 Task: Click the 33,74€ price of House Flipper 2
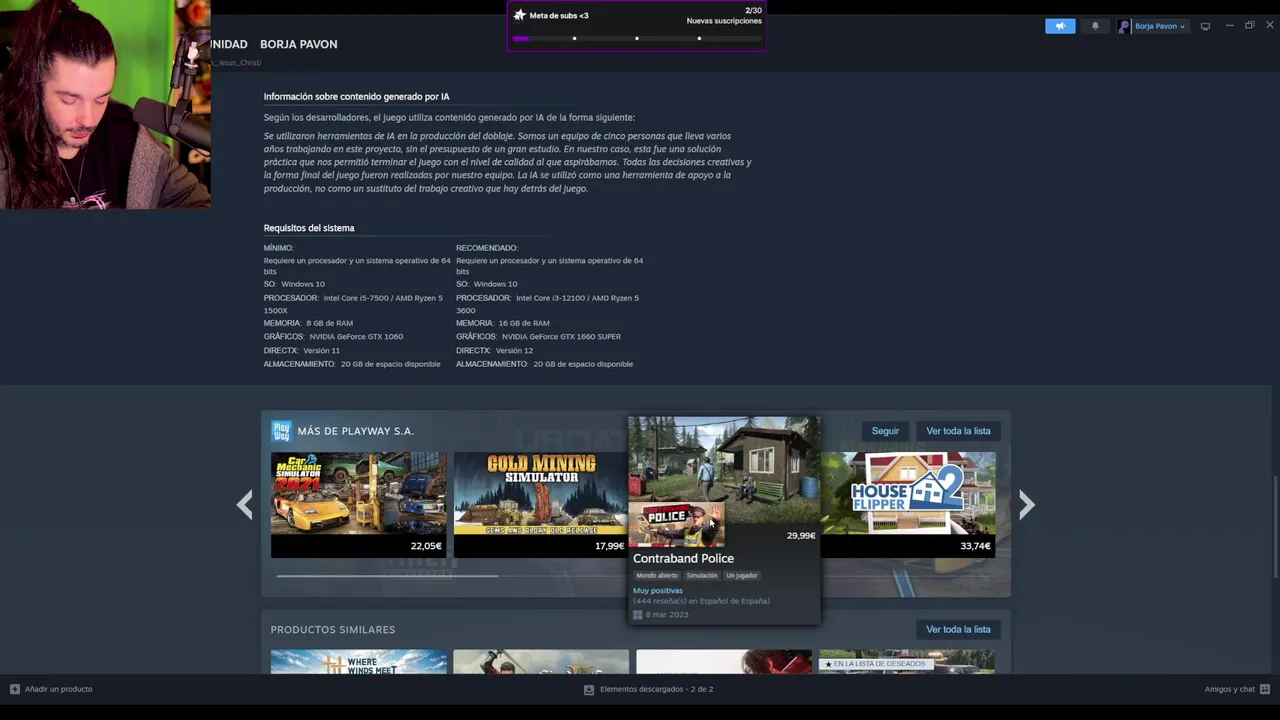(975, 546)
